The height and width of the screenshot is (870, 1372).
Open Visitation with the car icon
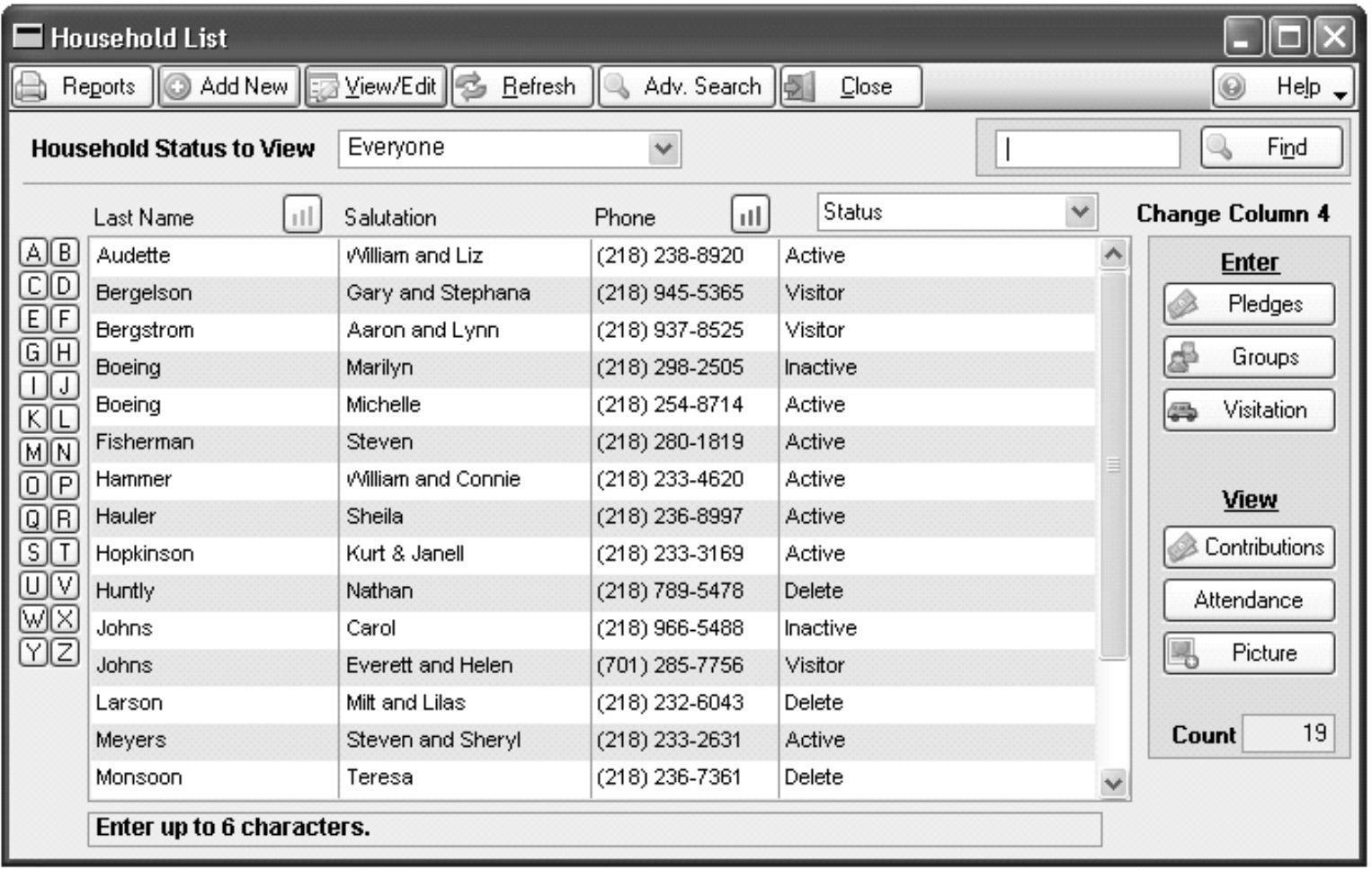(1248, 411)
